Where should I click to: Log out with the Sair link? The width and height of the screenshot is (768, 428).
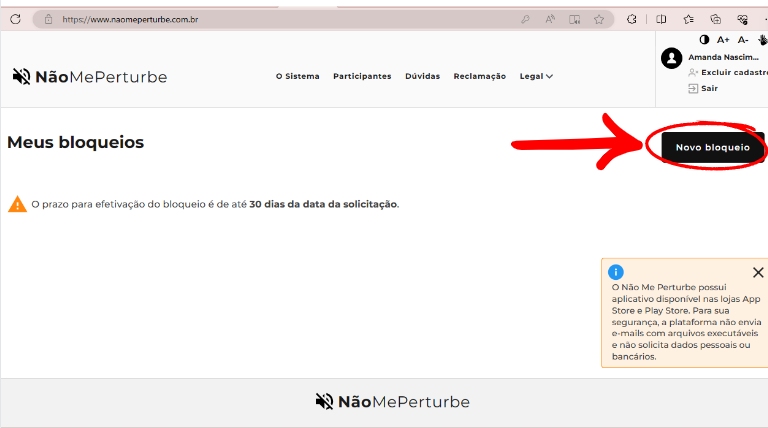pos(703,89)
